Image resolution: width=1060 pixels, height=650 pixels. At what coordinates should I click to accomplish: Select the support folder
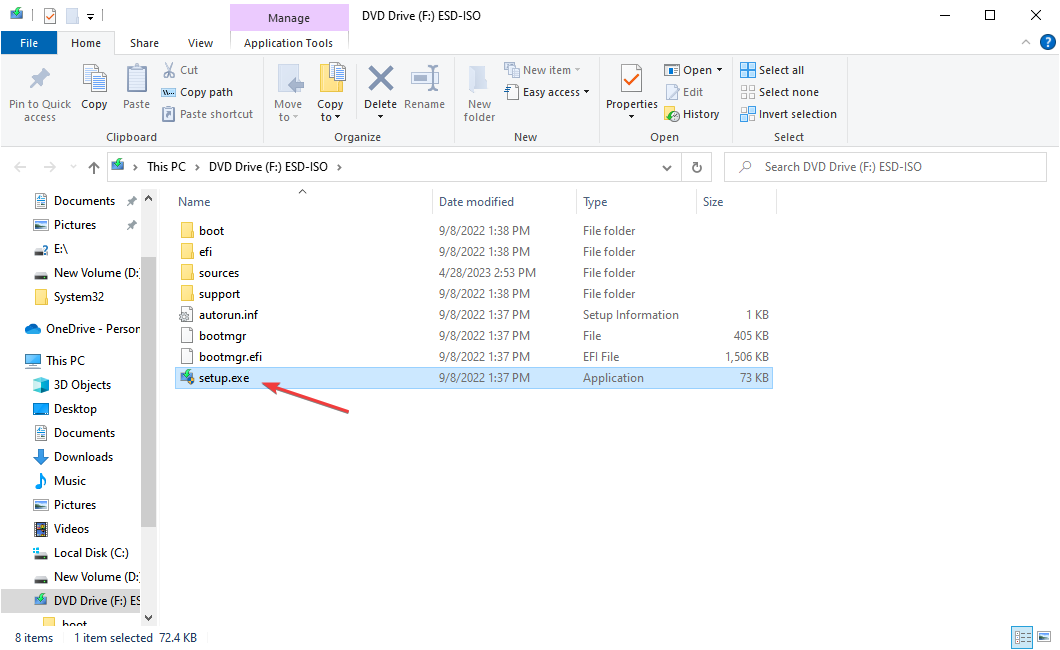coord(473,293)
